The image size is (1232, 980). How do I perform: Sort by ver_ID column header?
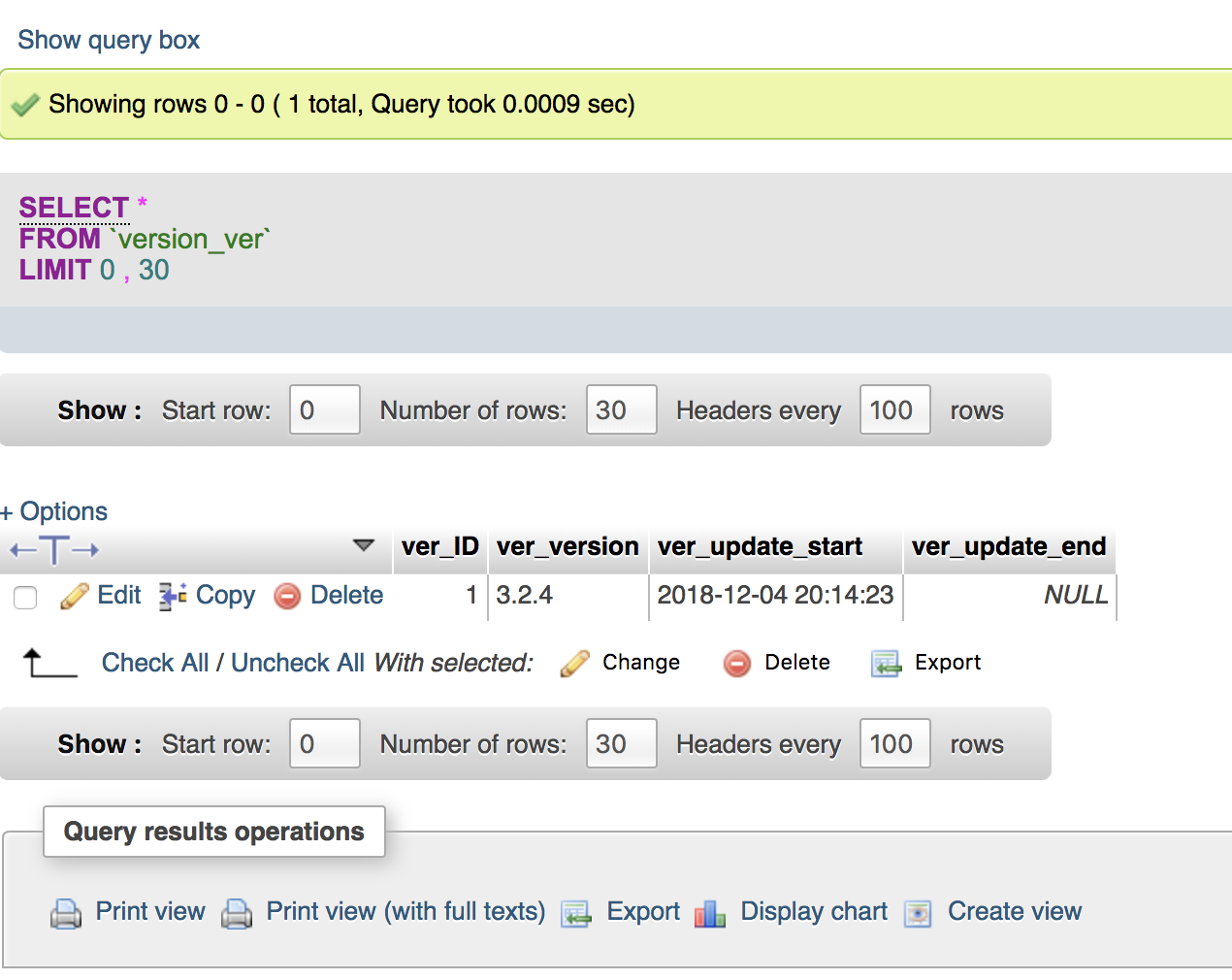[440, 546]
